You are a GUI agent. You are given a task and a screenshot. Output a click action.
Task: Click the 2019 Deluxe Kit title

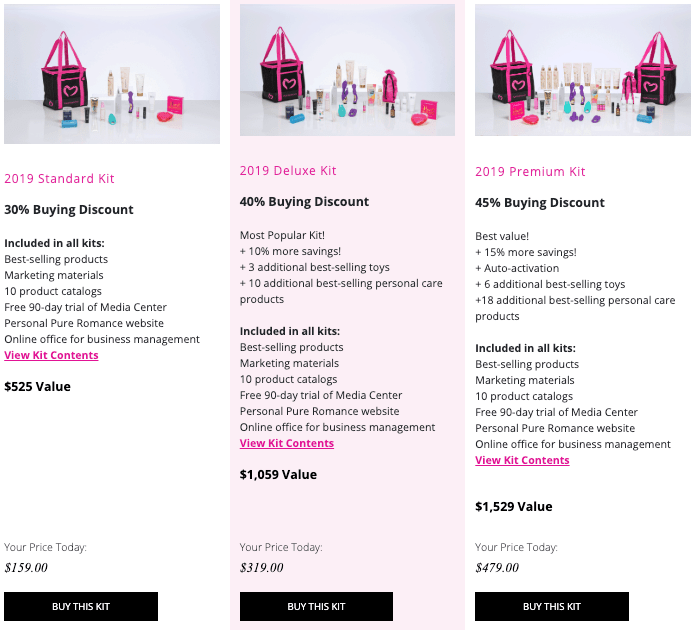(288, 170)
